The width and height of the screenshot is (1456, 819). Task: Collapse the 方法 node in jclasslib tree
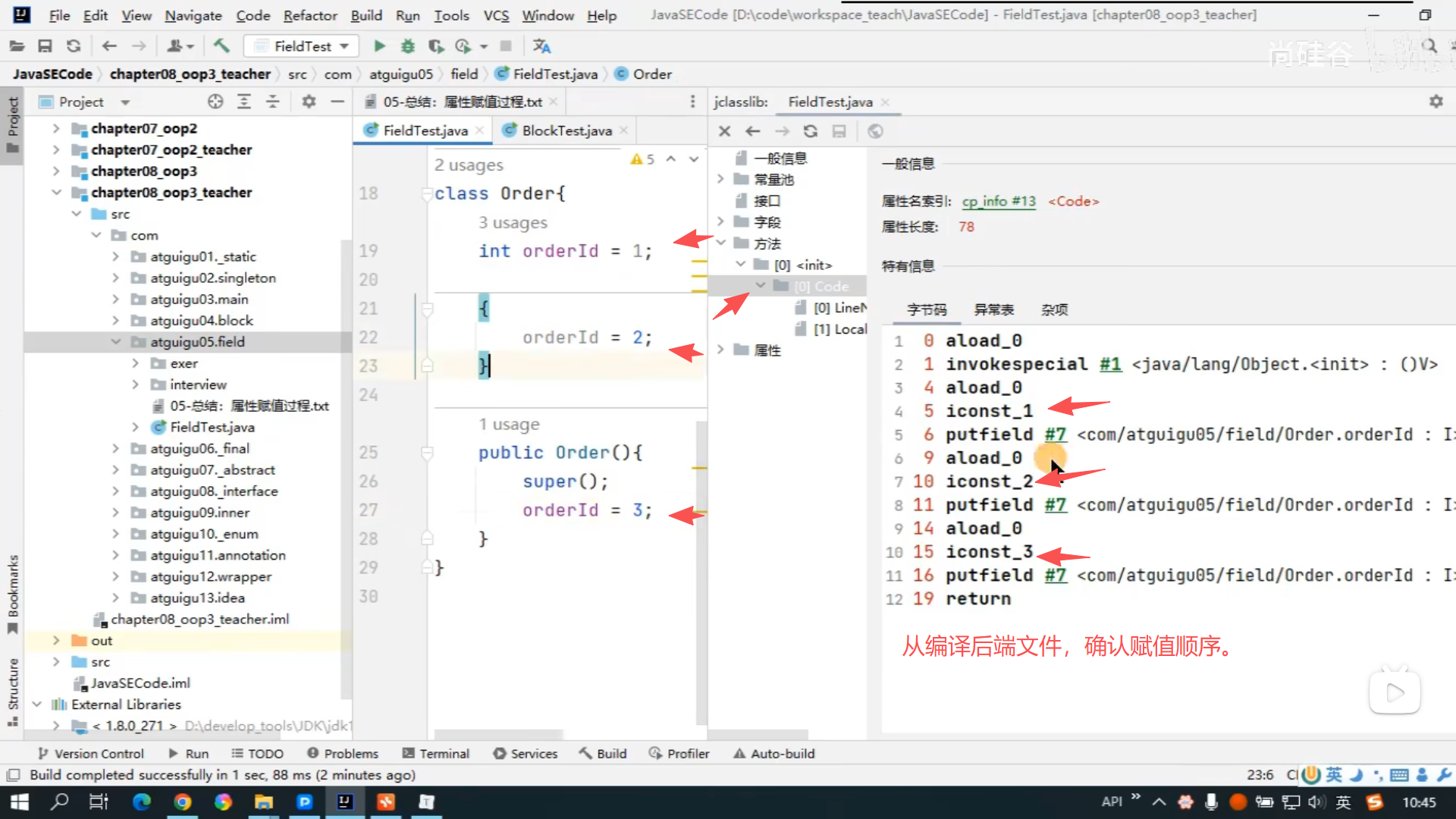(721, 243)
